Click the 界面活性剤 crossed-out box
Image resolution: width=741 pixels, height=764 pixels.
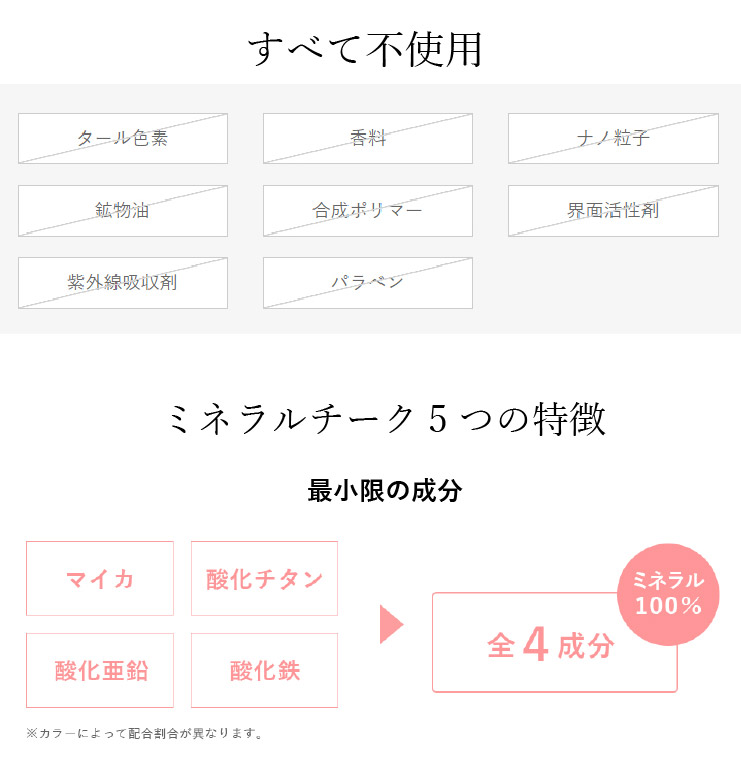(x=613, y=211)
